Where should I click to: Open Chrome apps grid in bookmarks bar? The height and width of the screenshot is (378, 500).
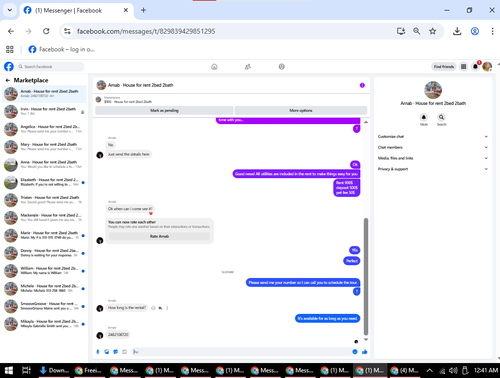[x=10, y=49]
